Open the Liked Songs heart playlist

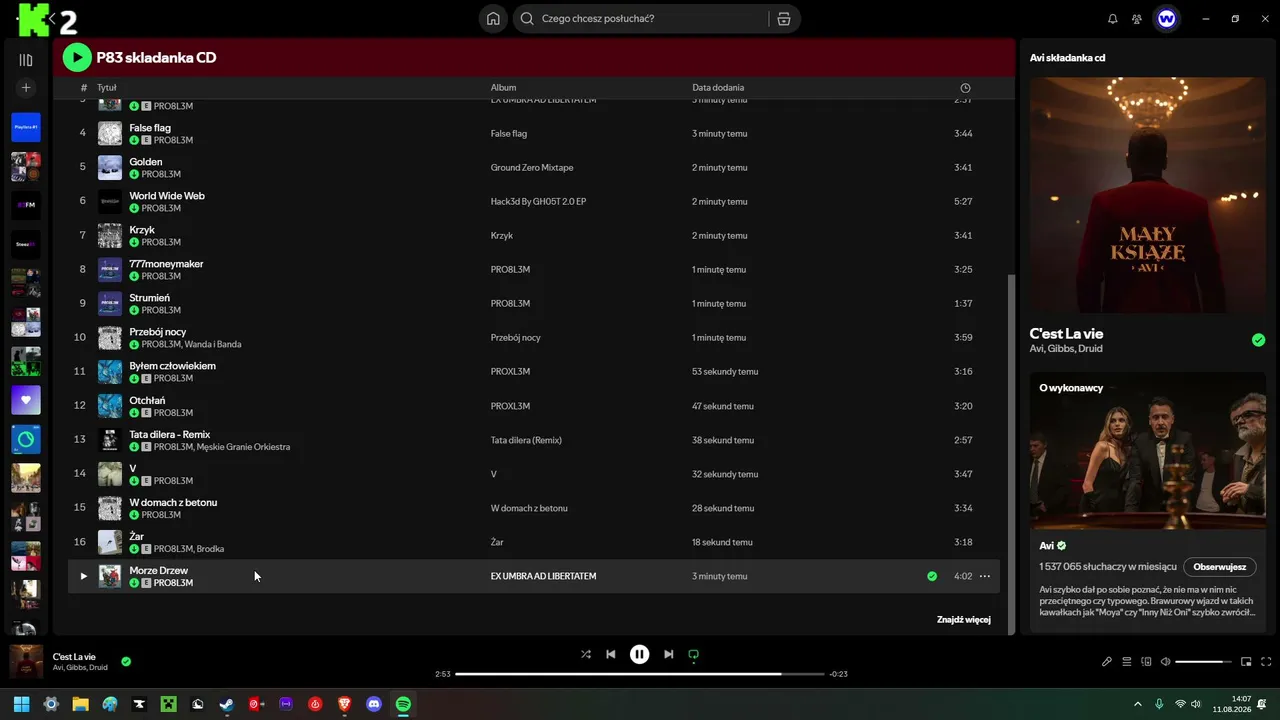(x=26, y=400)
